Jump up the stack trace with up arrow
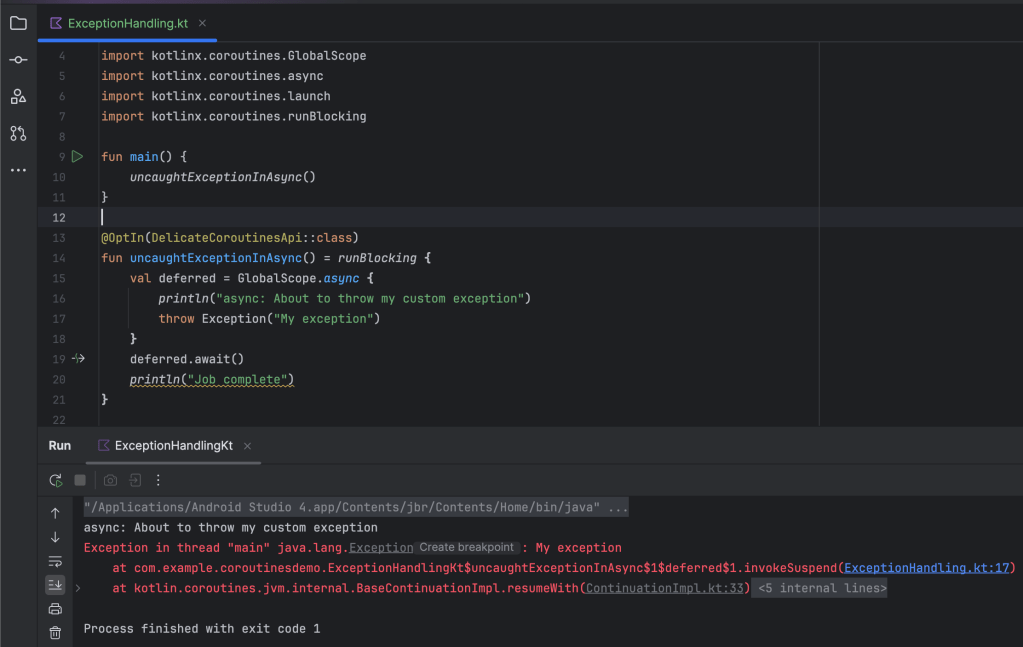This screenshot has height=647, width=1023. (x=55, y=513)
